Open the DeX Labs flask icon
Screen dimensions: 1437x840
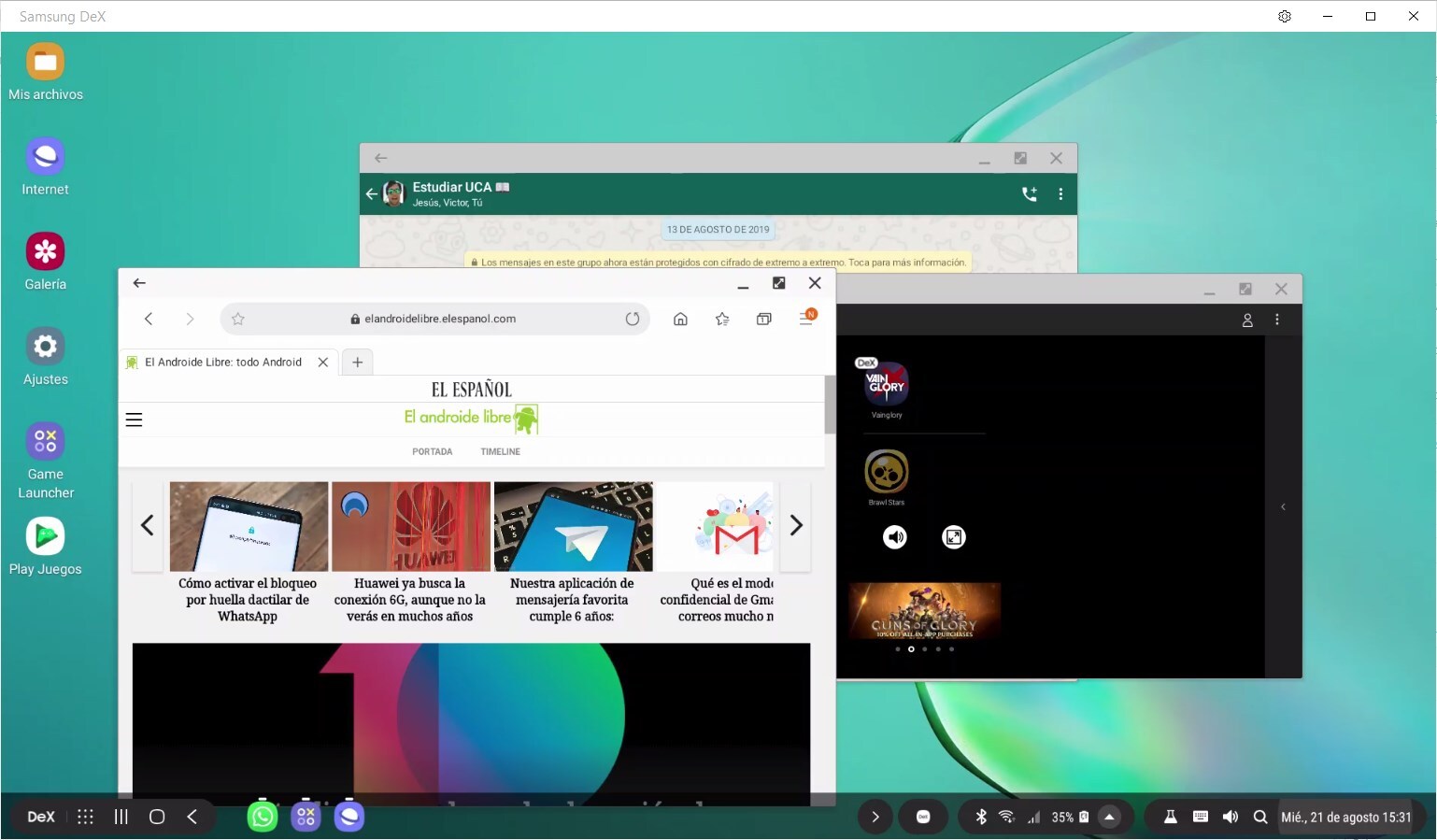click(1170, 817)
